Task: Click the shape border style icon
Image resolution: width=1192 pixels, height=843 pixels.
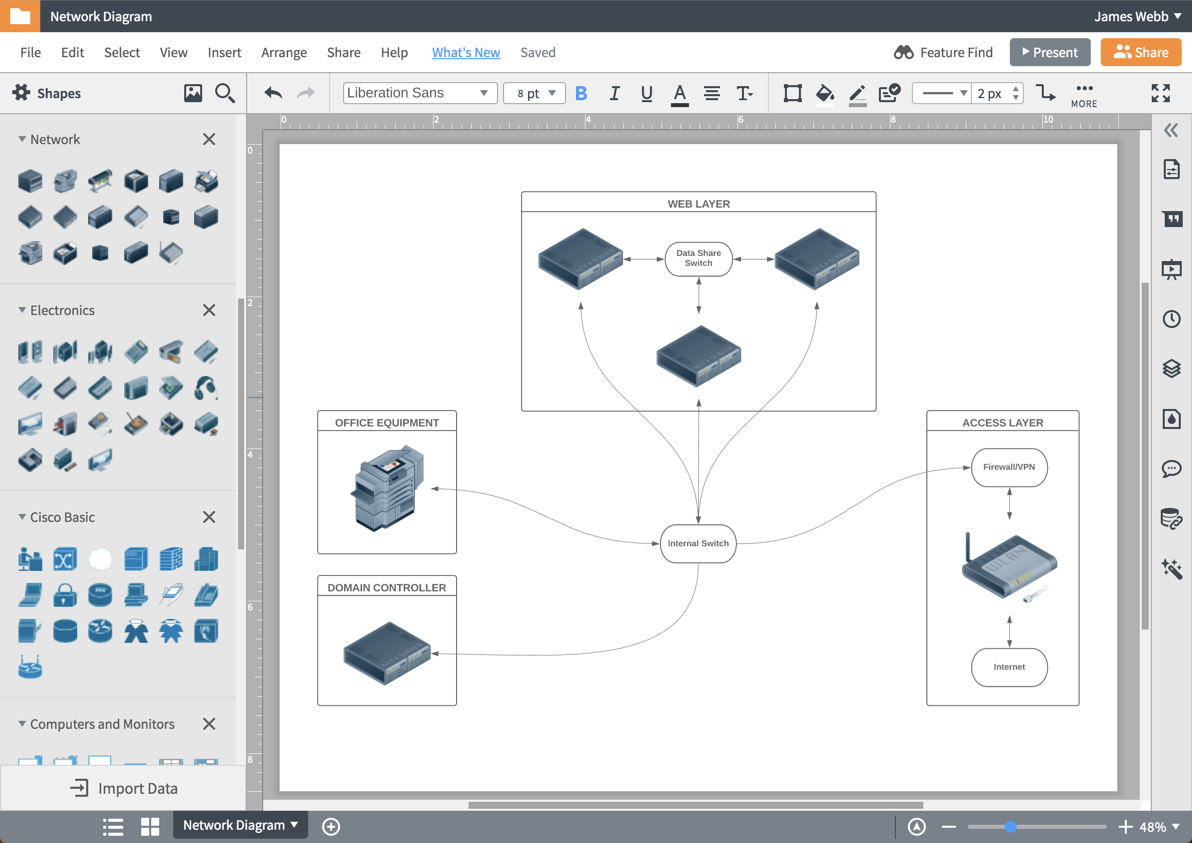Action: [x=793, y=93]
